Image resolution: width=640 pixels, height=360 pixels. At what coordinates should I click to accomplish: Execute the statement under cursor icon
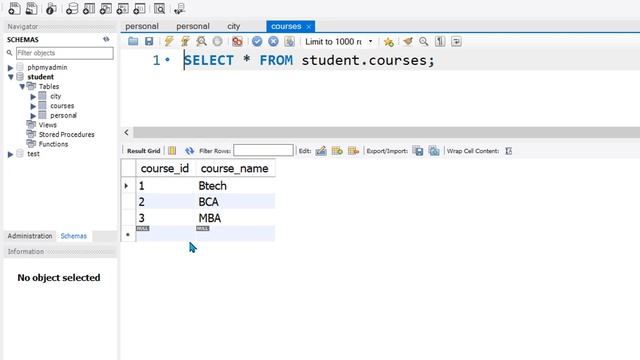[185, 41]
